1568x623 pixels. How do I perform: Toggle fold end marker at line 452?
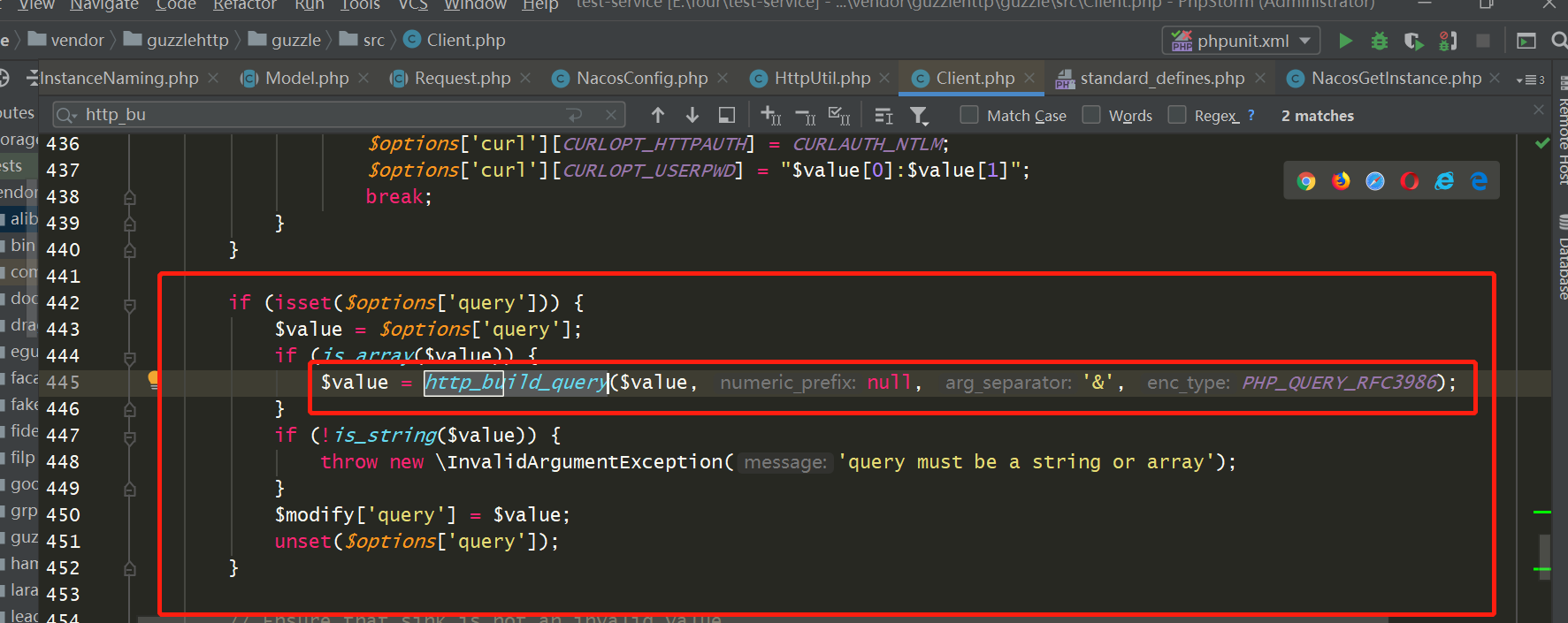click(130, 569)
